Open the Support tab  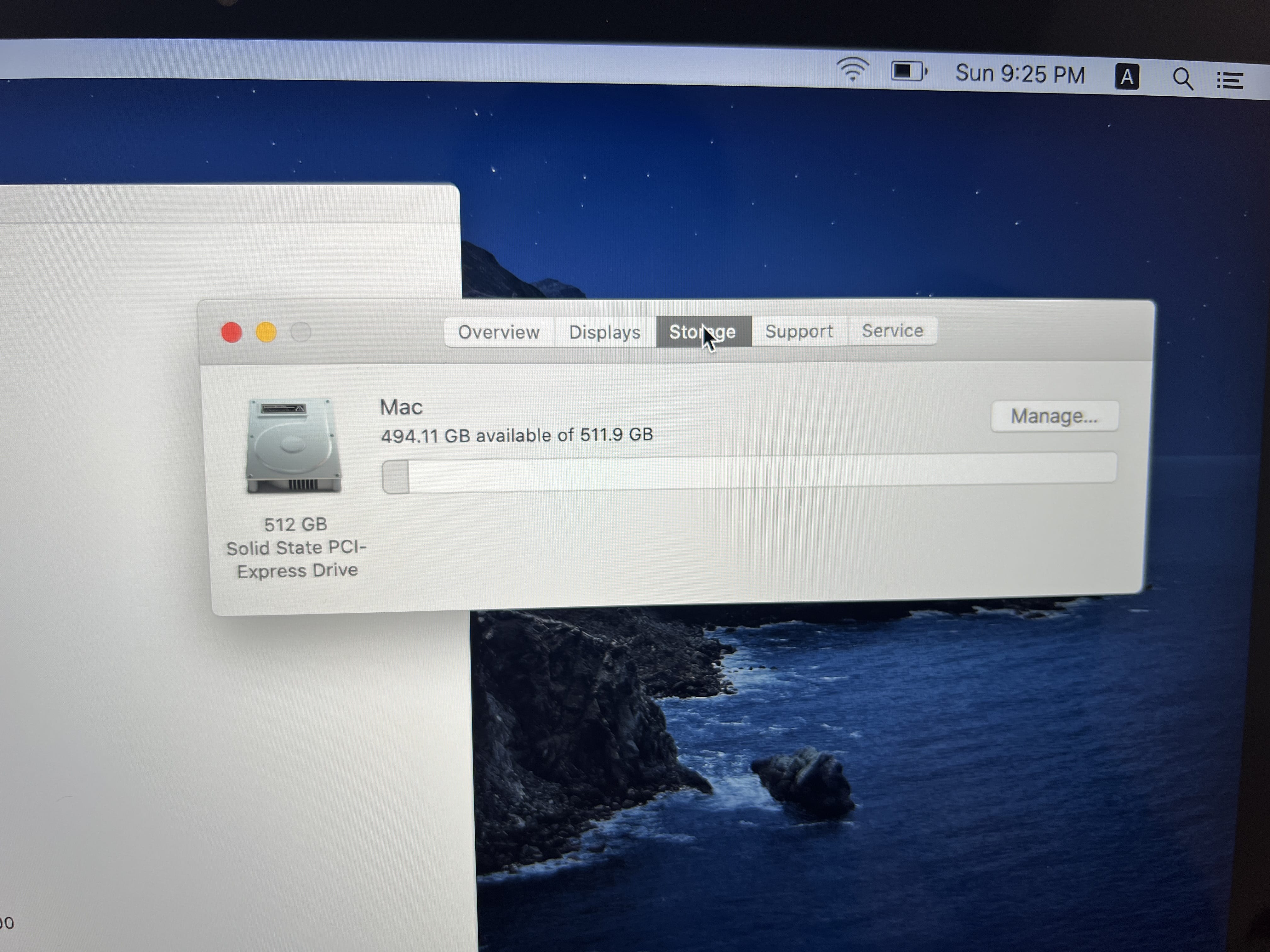coord(799,331)
